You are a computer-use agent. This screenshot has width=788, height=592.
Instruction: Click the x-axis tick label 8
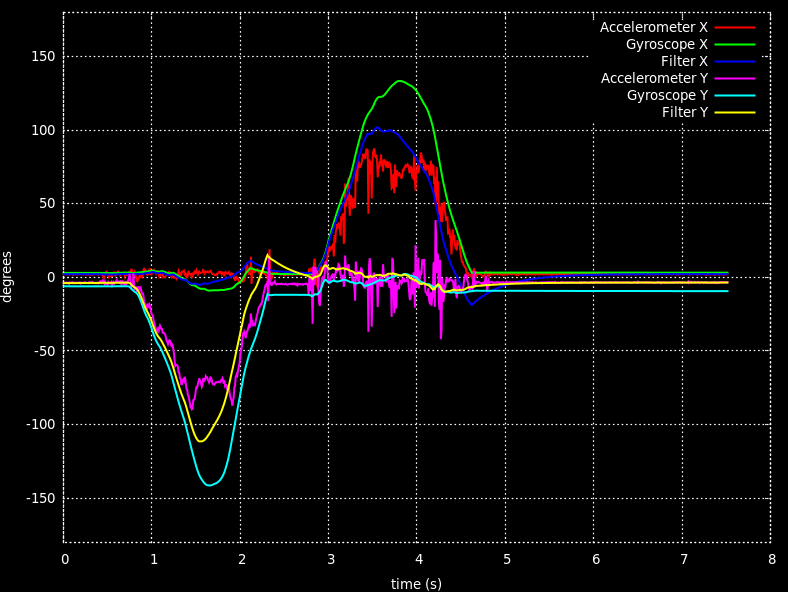coord(772,560)
